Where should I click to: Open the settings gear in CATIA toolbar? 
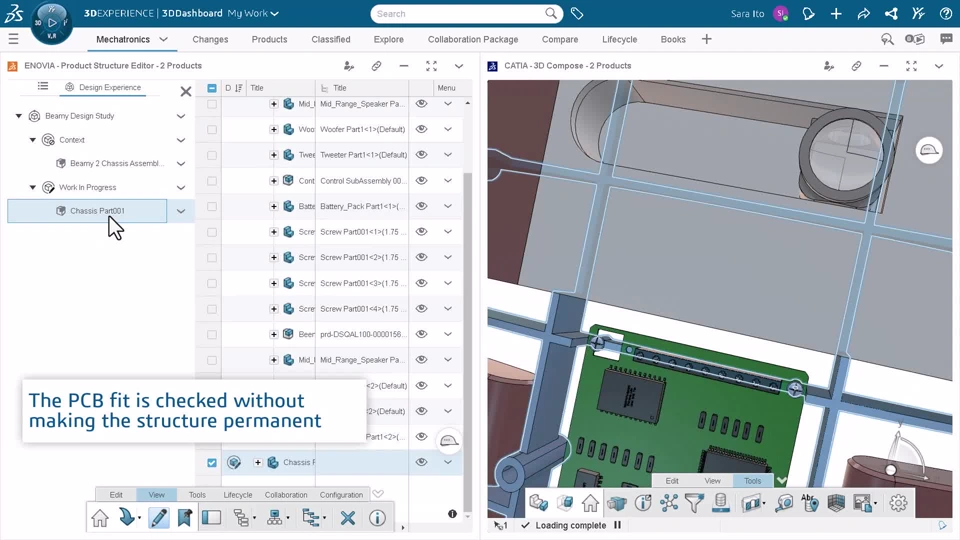pos(898,503)
